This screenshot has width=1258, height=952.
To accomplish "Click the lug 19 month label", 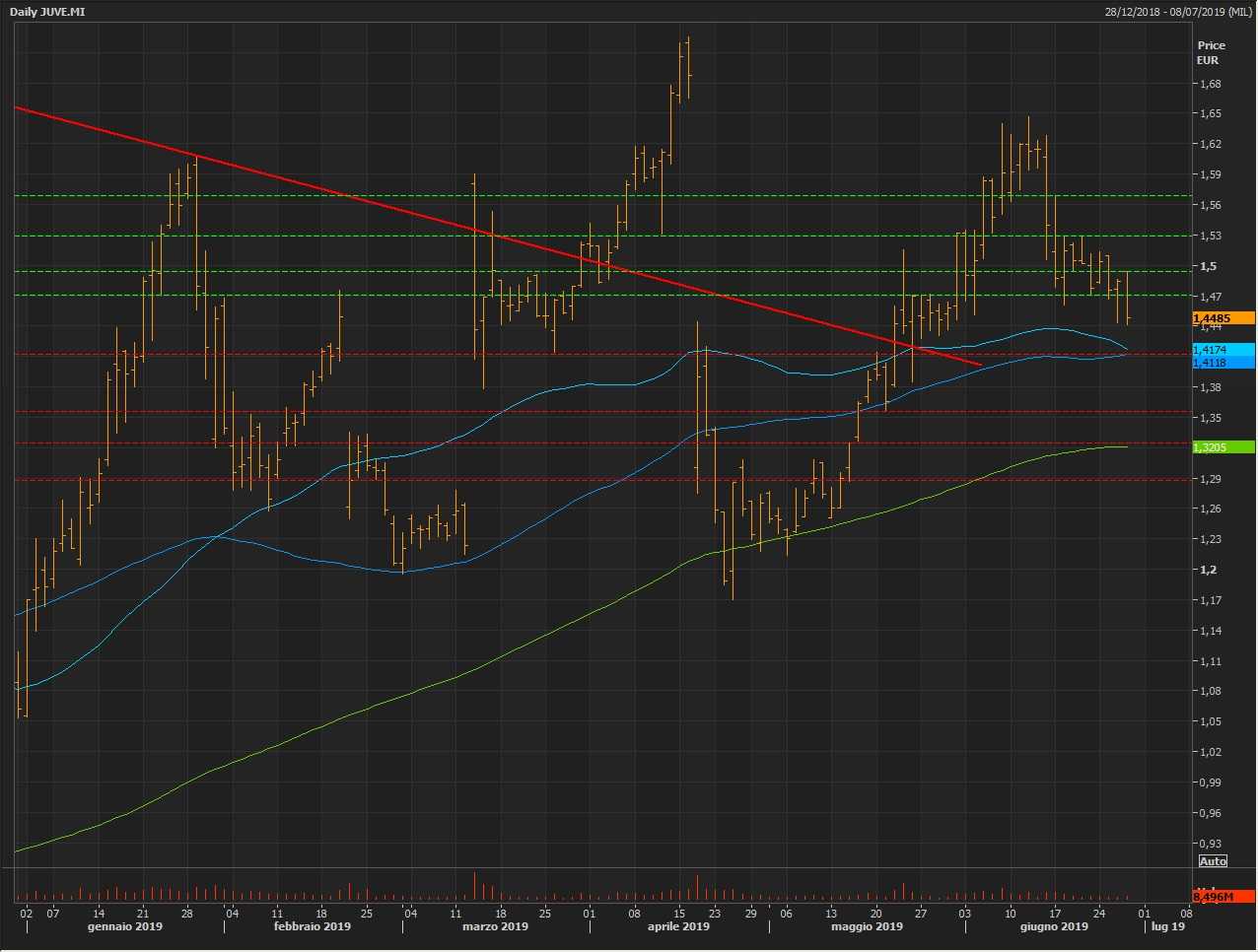I will pyautogui.click(x=1167, y=926).
